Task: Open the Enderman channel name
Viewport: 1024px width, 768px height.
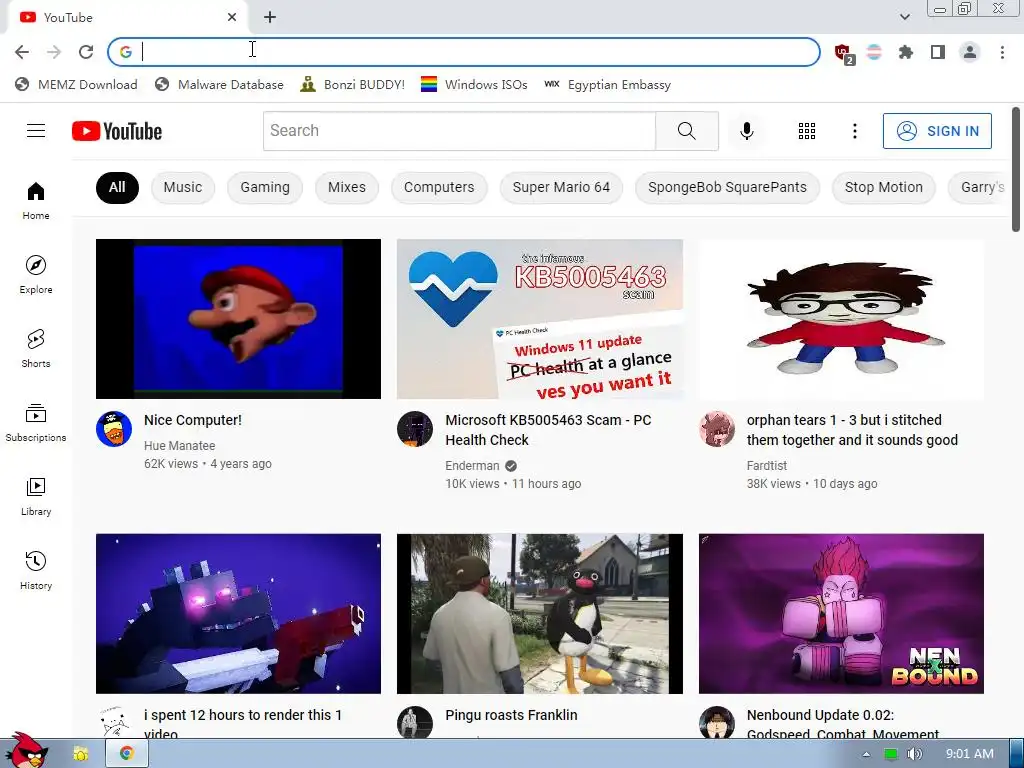Action: [472, 466]
